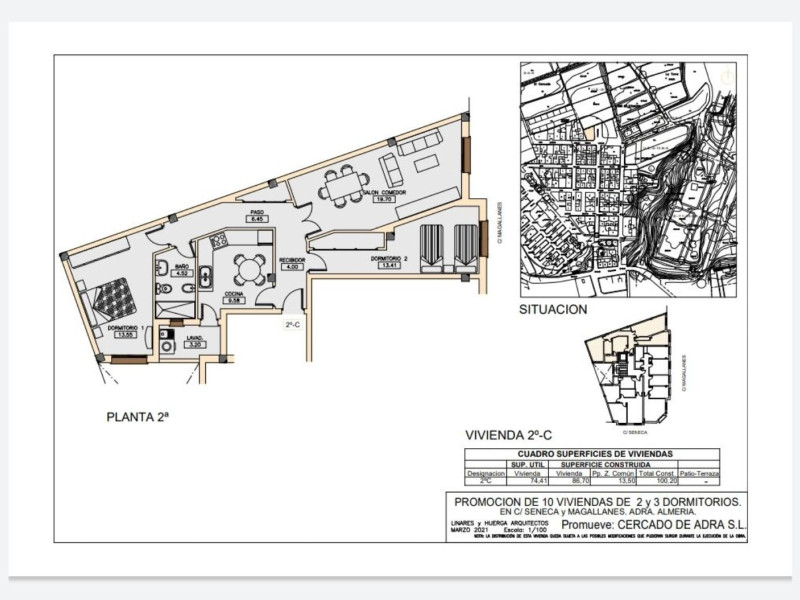Click the SITUACION map heading

tap(553, 311)
